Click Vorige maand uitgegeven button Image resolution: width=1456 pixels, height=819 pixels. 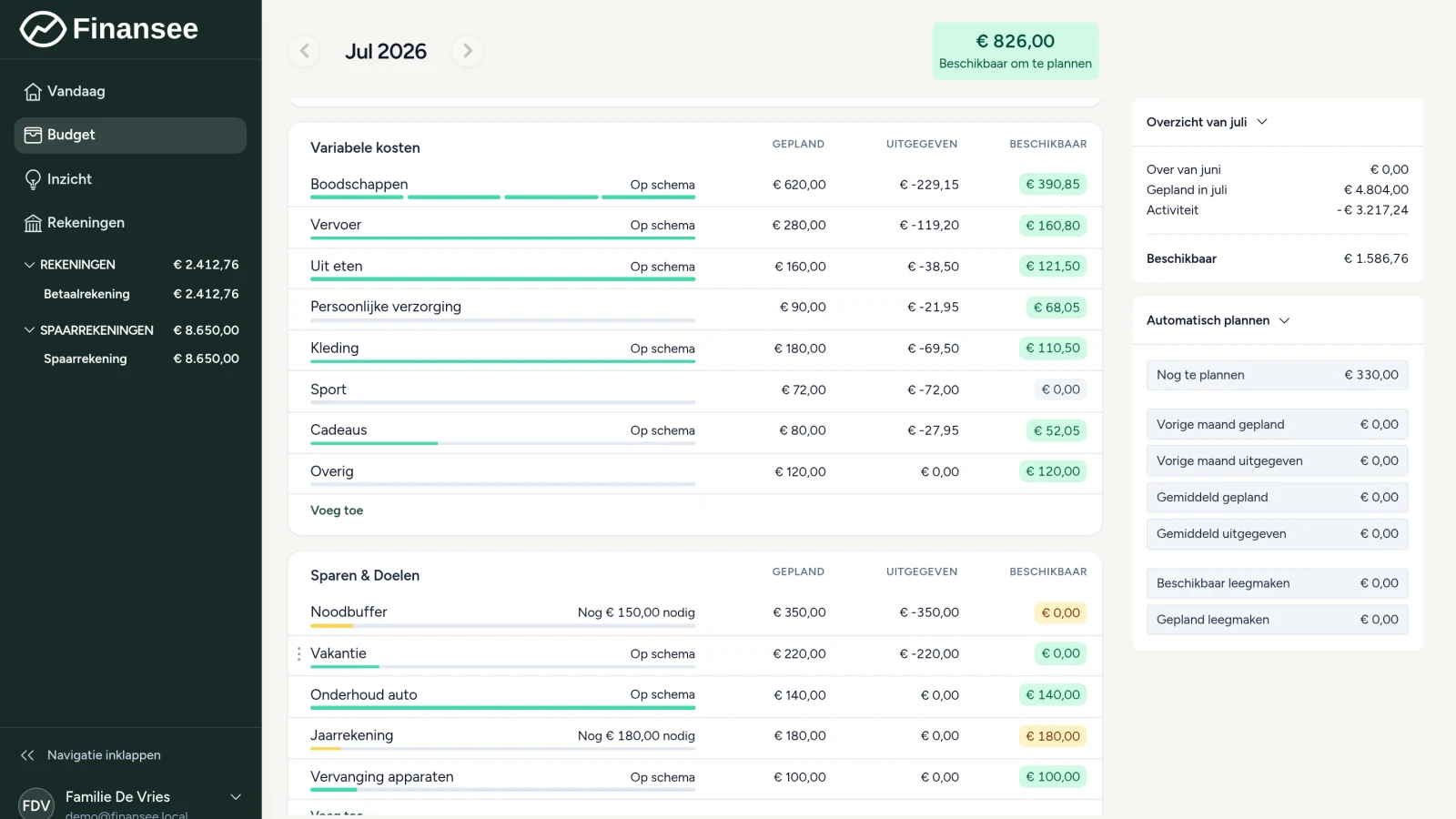click(x=1278, y=460)
